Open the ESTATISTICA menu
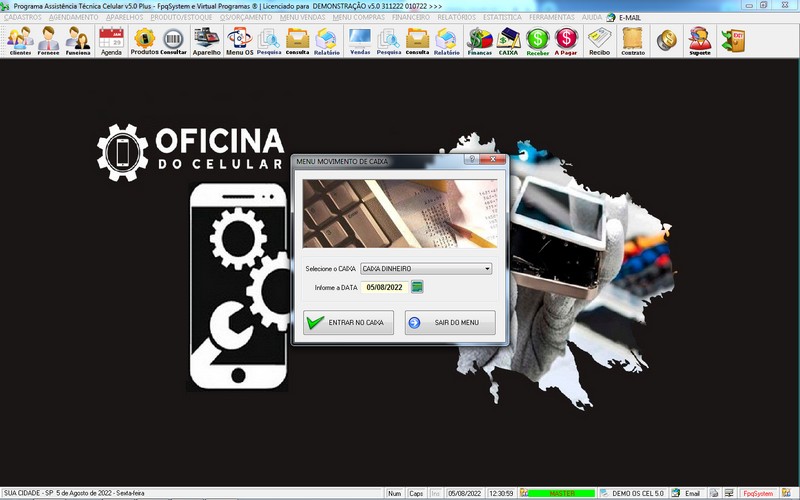Screen dimensions: 800x500 [x=503, y=17]
